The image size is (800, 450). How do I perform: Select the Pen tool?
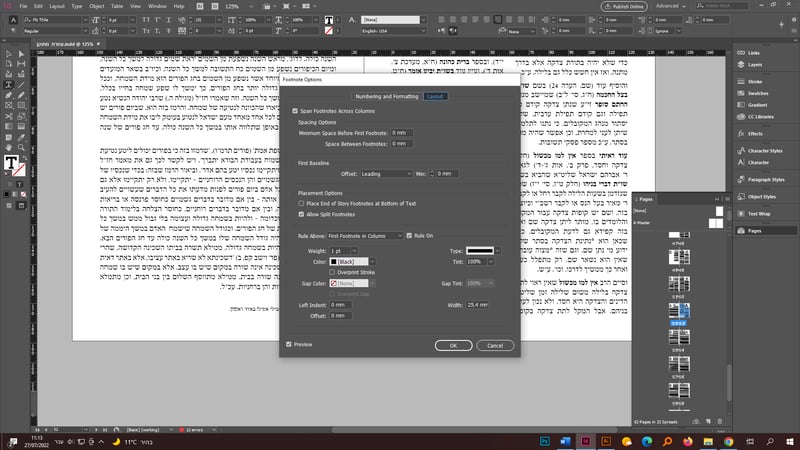pos(9,95)
